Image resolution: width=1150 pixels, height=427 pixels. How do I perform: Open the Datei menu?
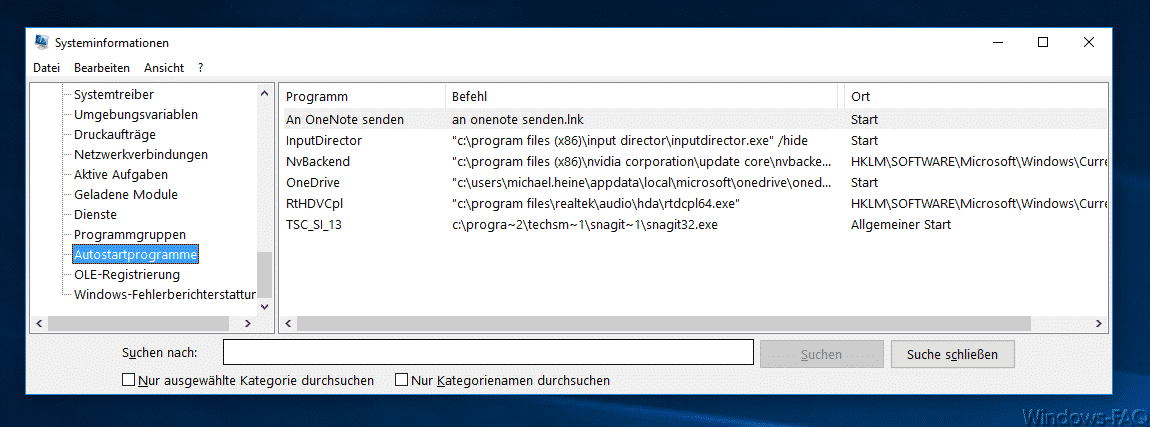point(46,67)
